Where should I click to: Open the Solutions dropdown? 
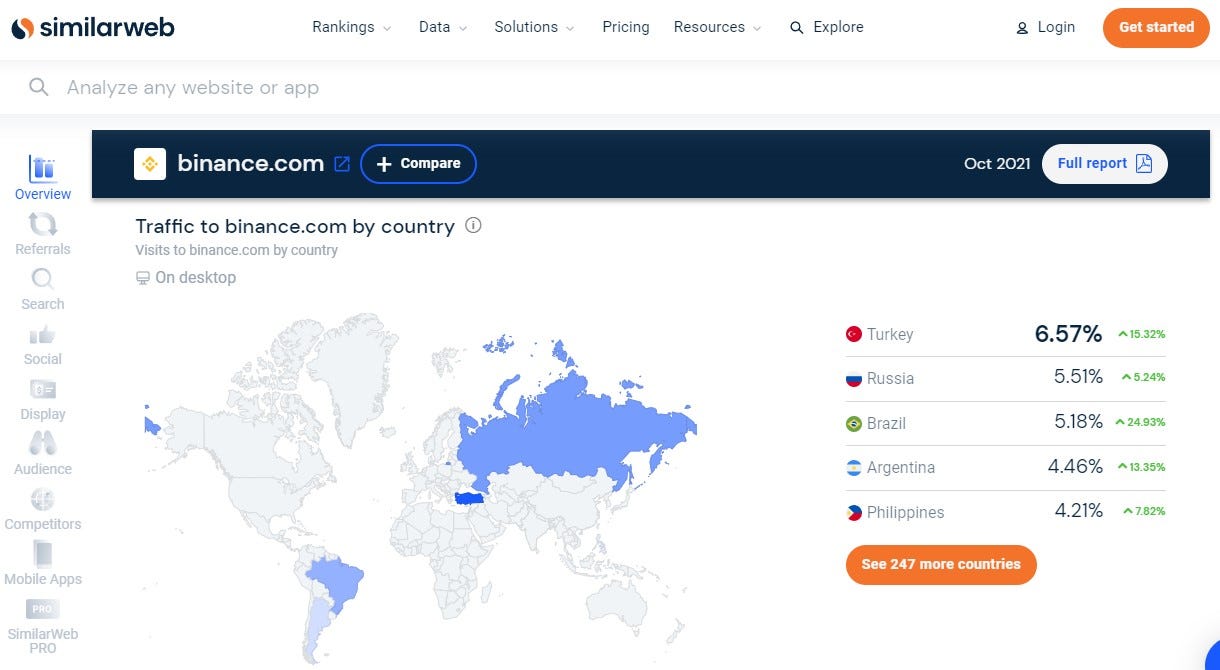535,27
